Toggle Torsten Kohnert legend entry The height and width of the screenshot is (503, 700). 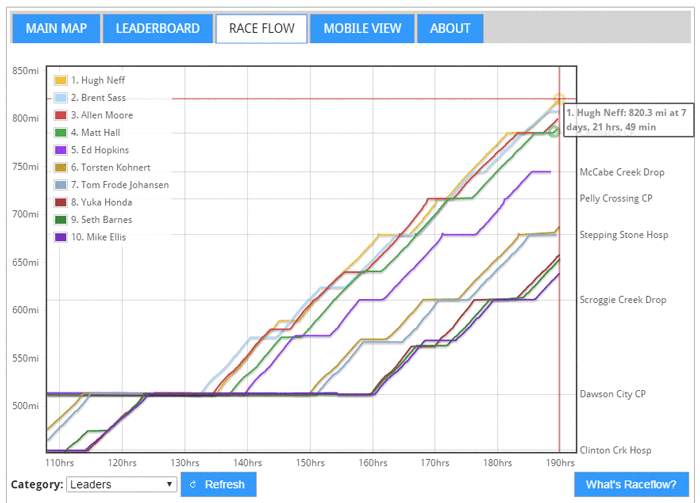click(x=110, y=168)
